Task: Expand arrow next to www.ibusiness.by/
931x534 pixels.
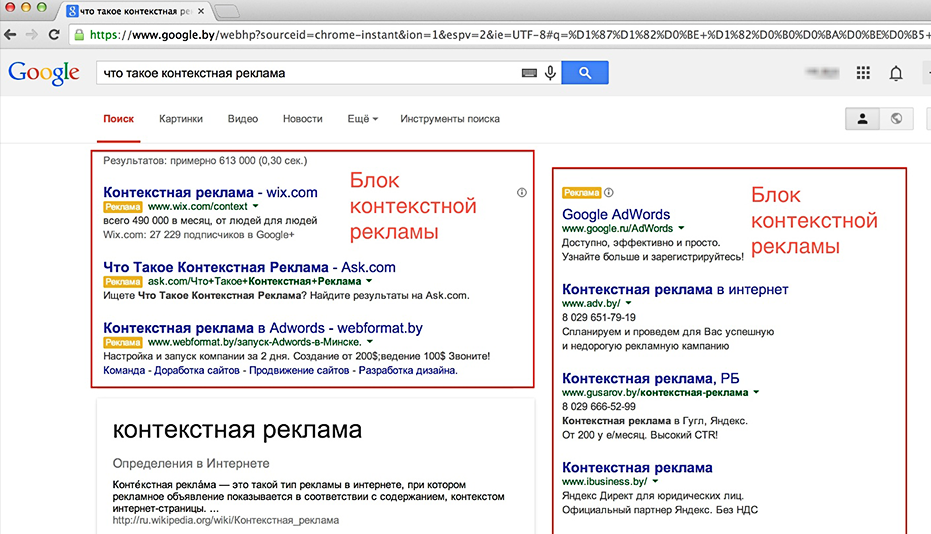Action: pos(655,481)
